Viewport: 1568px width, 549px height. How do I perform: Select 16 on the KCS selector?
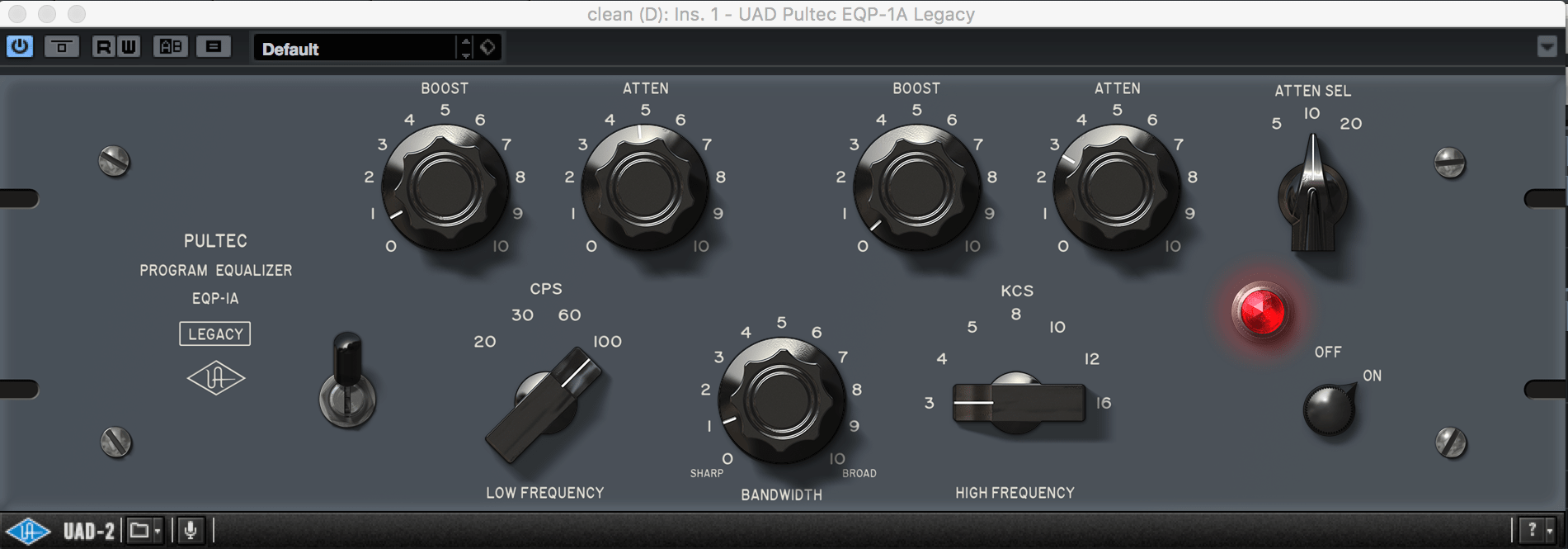[1104, 403]
